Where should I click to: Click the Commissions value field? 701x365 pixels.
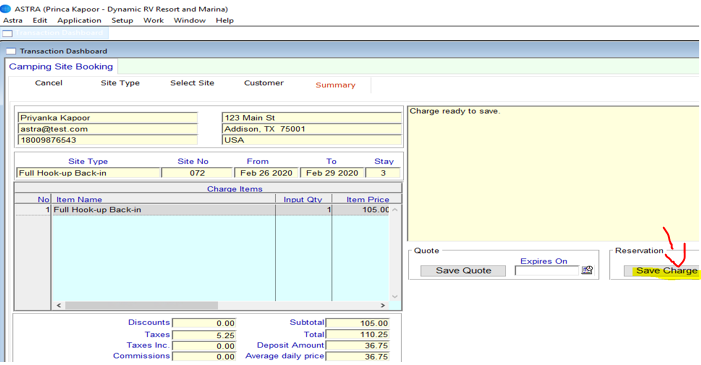coord(204,357)
